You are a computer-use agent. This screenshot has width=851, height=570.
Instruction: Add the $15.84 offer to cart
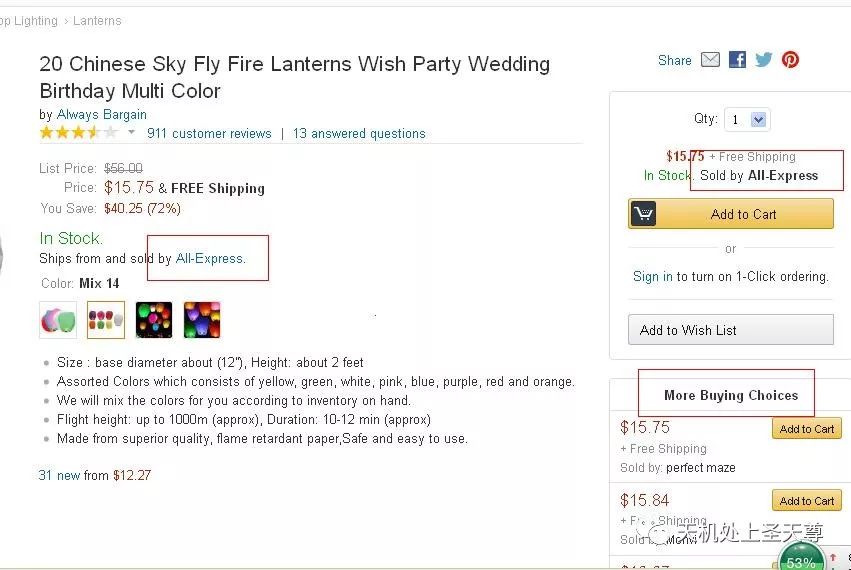point(806,501)
